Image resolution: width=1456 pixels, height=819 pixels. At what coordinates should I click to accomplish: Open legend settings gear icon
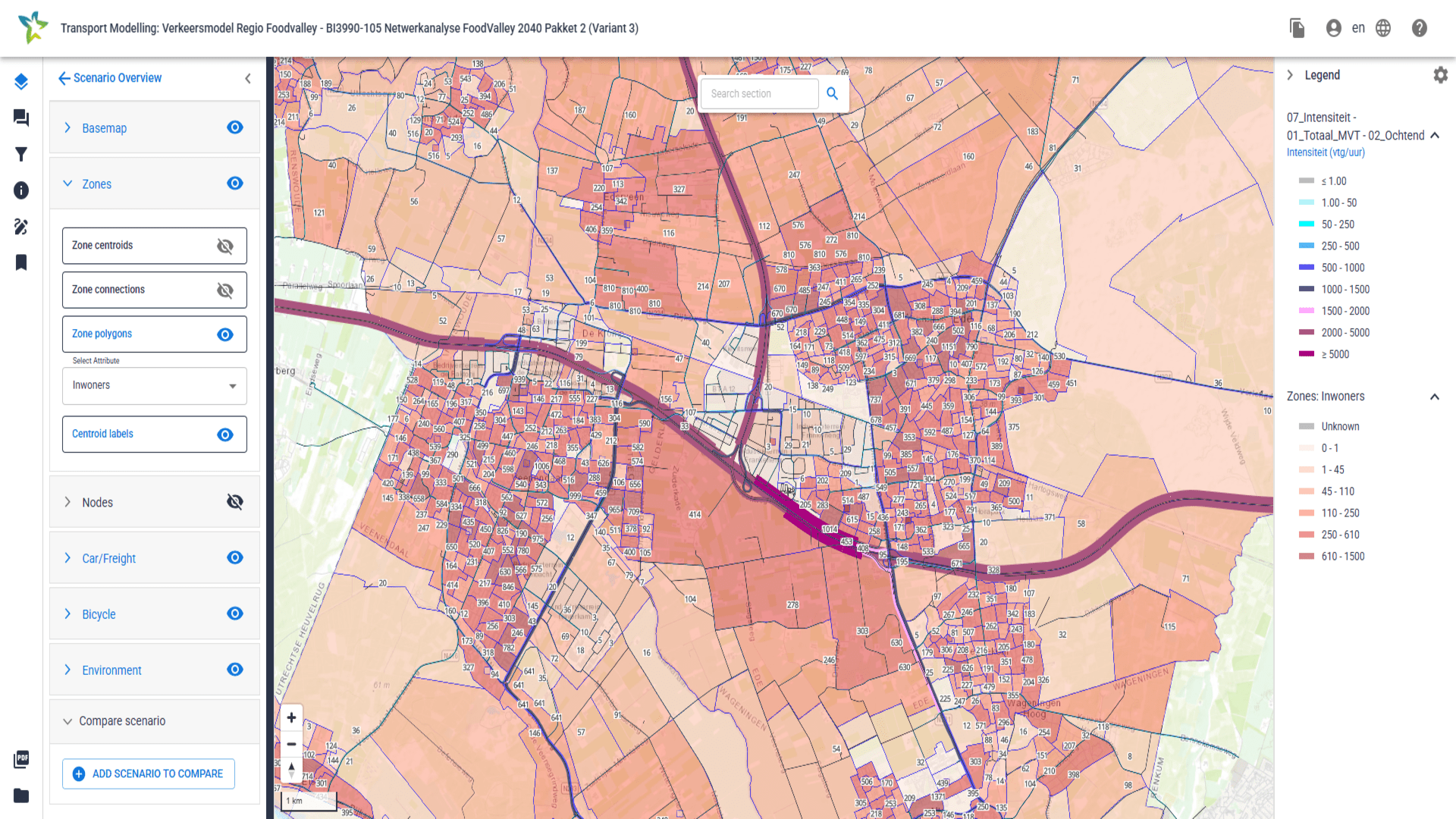coord(1440,75)
